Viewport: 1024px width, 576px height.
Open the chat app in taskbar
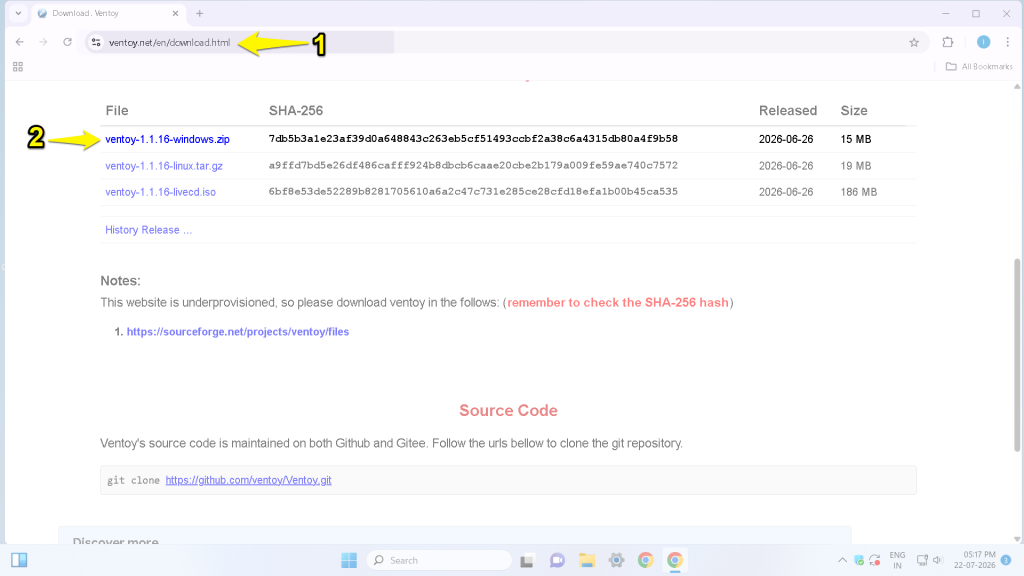coord(557,560)
